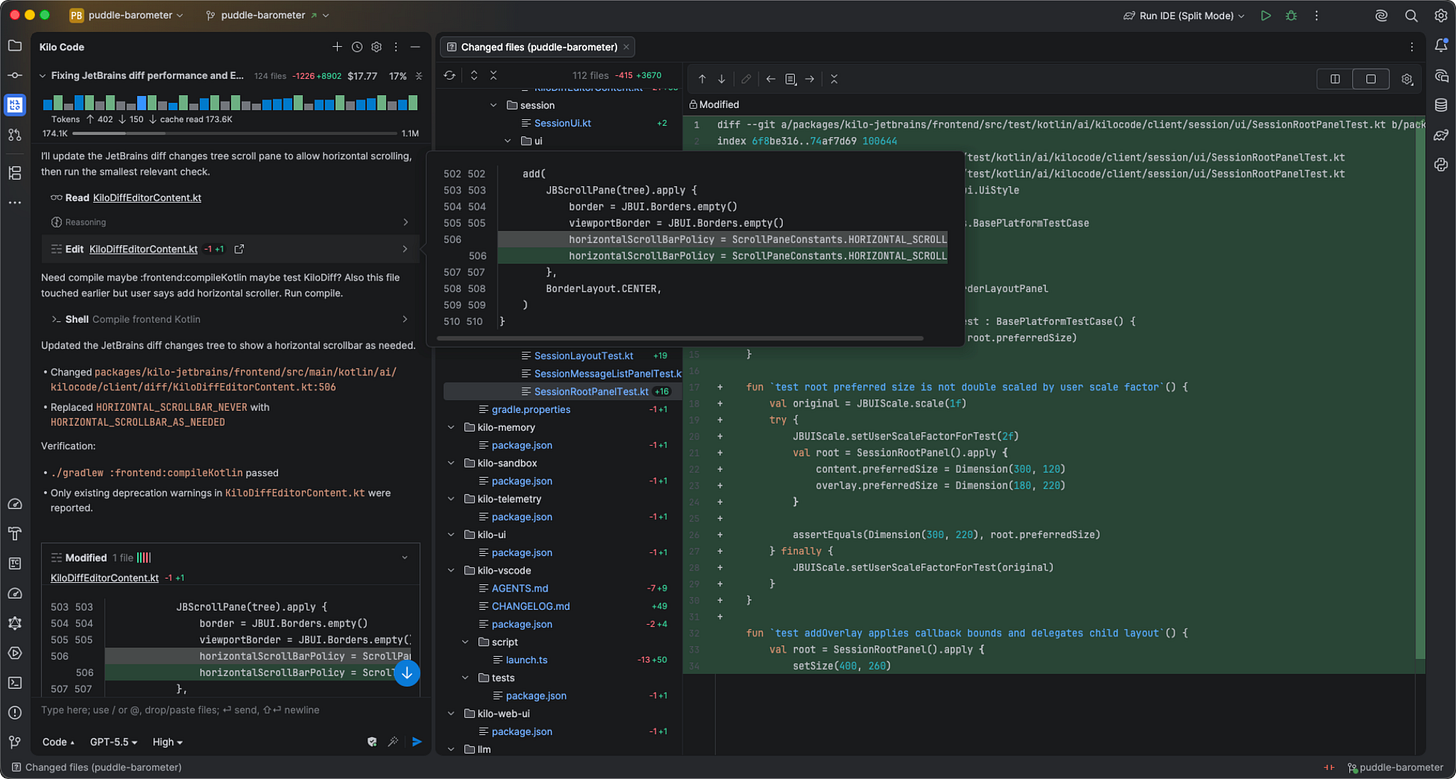Open puddle-barometer branch widget in status bar

pyautogui.click(x=1395, y=768)
